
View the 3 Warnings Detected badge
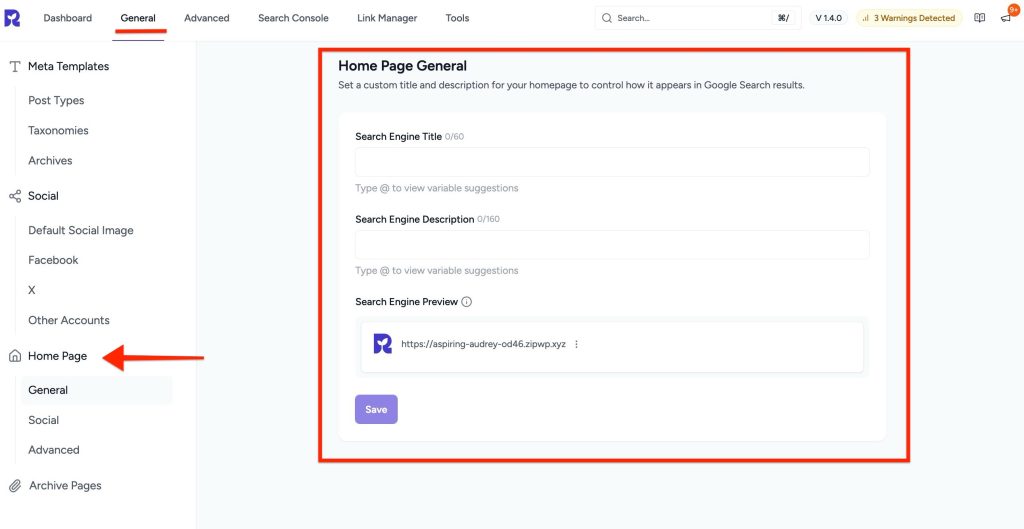click(908, 18)
